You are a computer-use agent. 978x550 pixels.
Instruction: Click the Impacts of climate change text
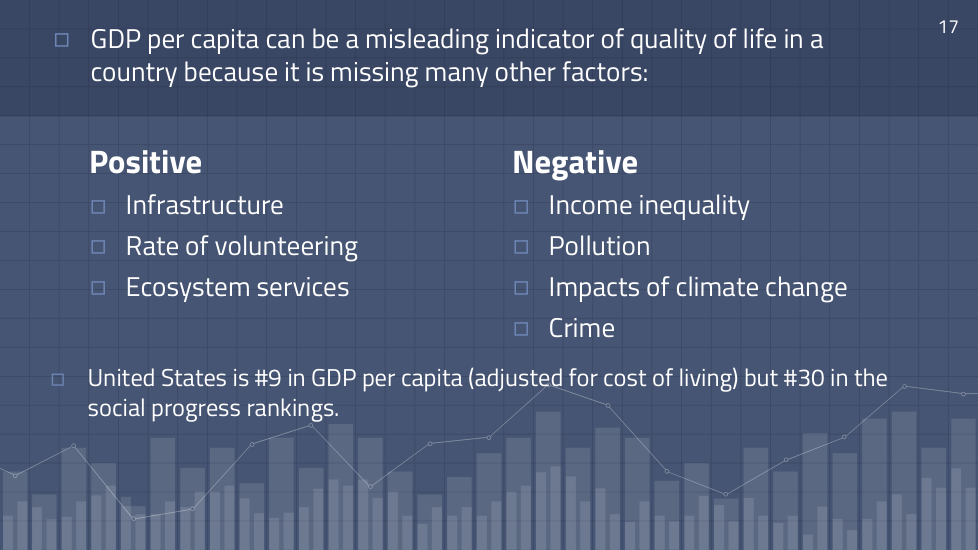click(x=697, y=287)
